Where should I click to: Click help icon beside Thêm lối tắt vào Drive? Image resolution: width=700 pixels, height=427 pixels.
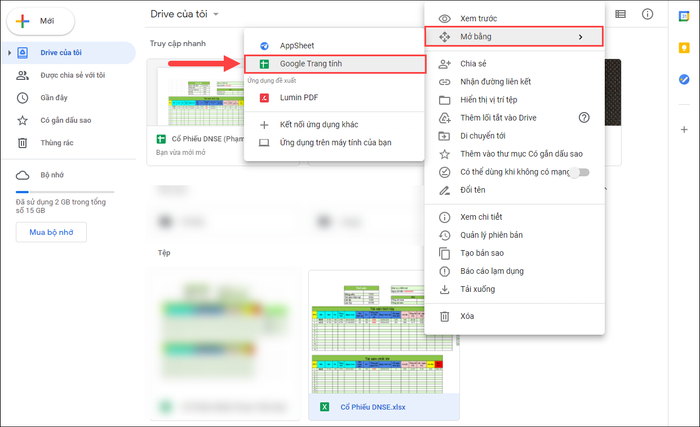click(584, 117)
